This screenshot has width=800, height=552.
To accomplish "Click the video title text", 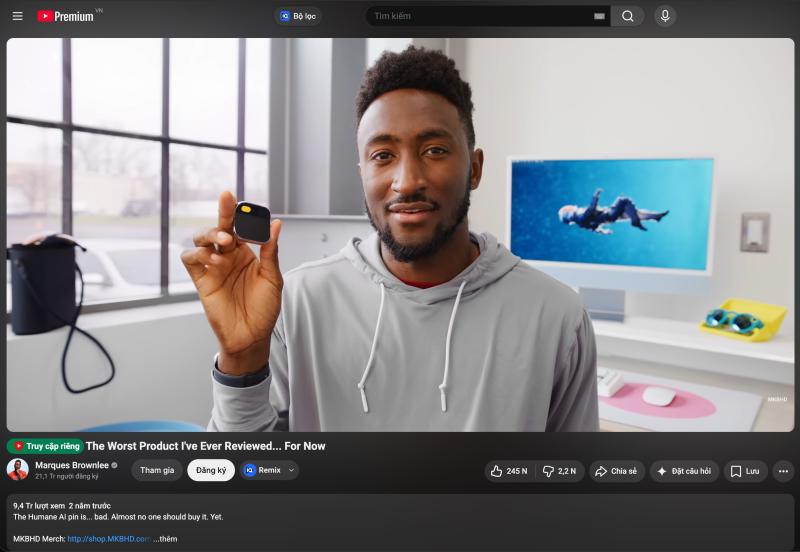I will point(206,446).
